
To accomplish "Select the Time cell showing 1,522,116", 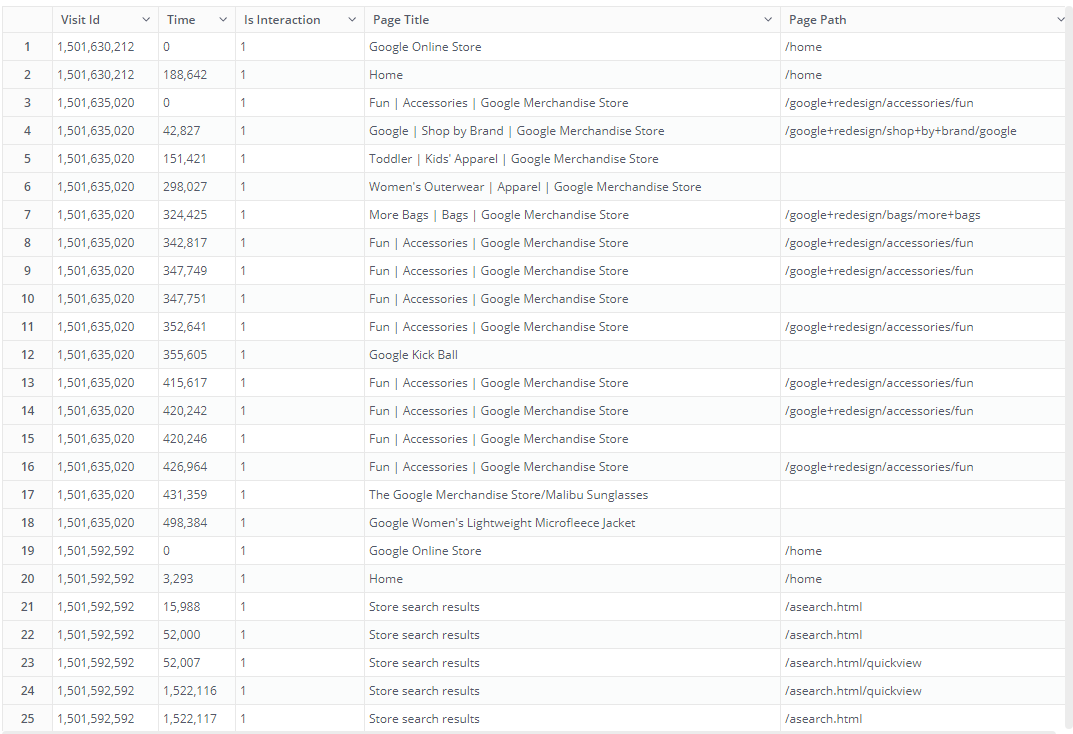I will pos(189,691).
